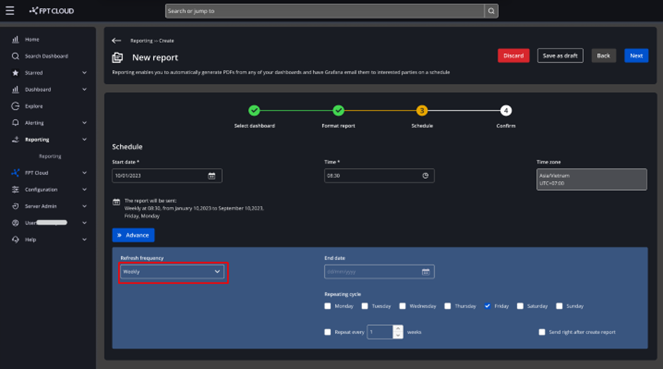Check the Wednesday checkbox
663x369 pixels.
tap(403, 306)
